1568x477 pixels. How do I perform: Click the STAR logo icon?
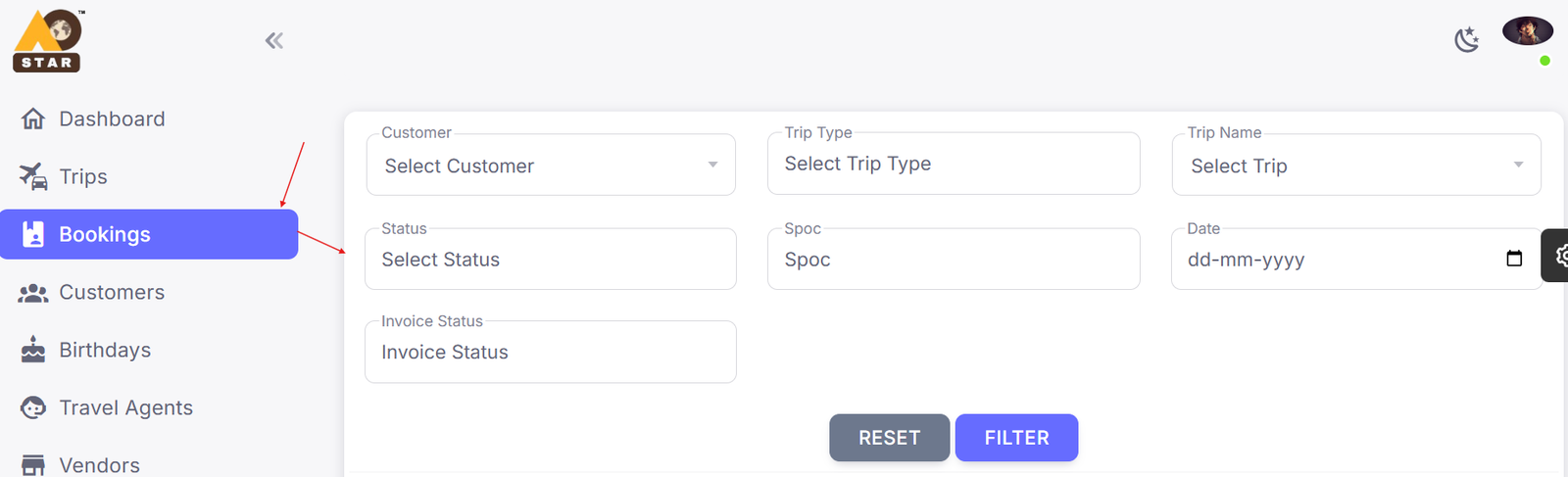48,41
